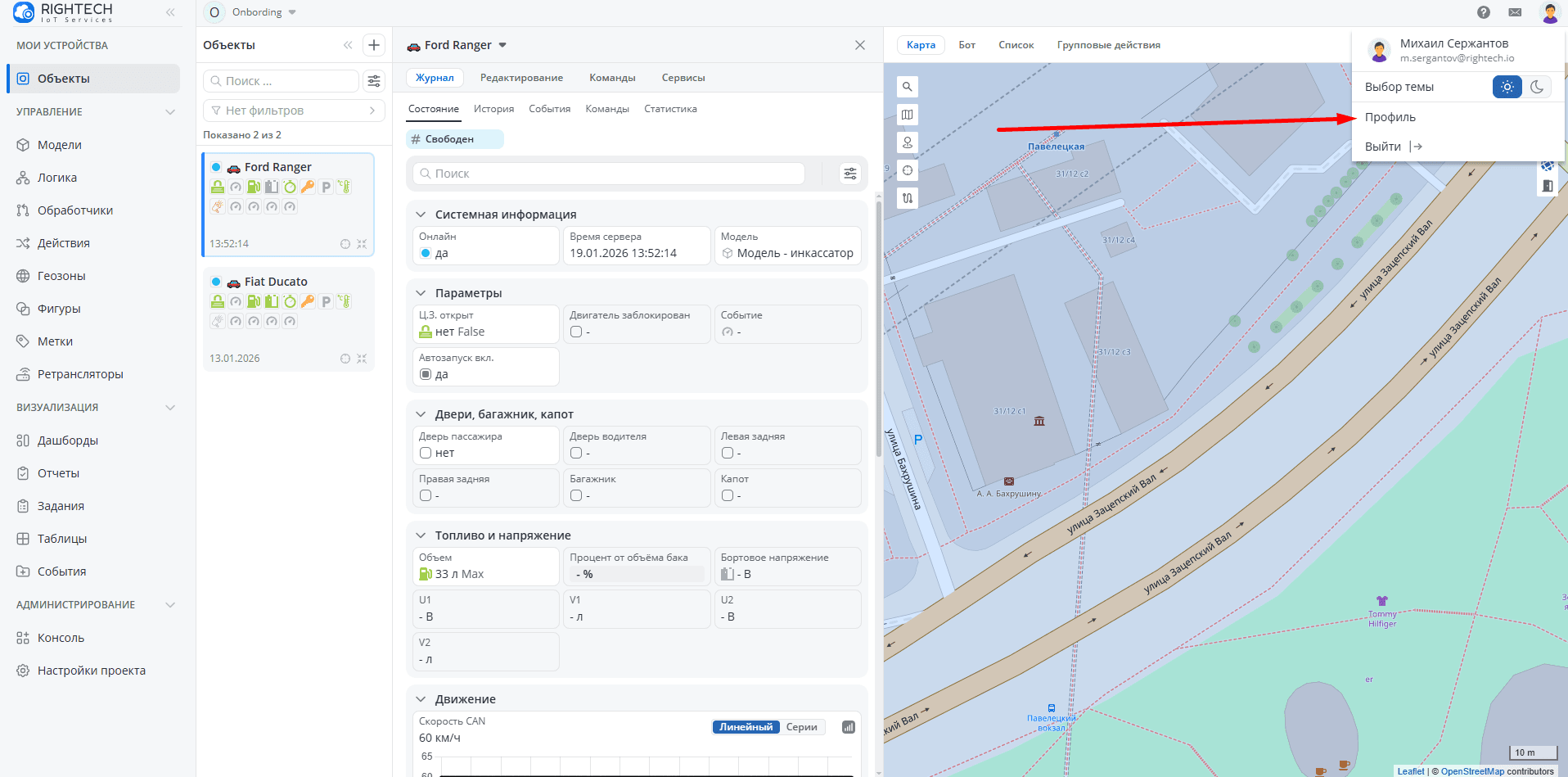
Task: Click the add new object plus icon
Action: pyautogui.click(x=374, y=45)
